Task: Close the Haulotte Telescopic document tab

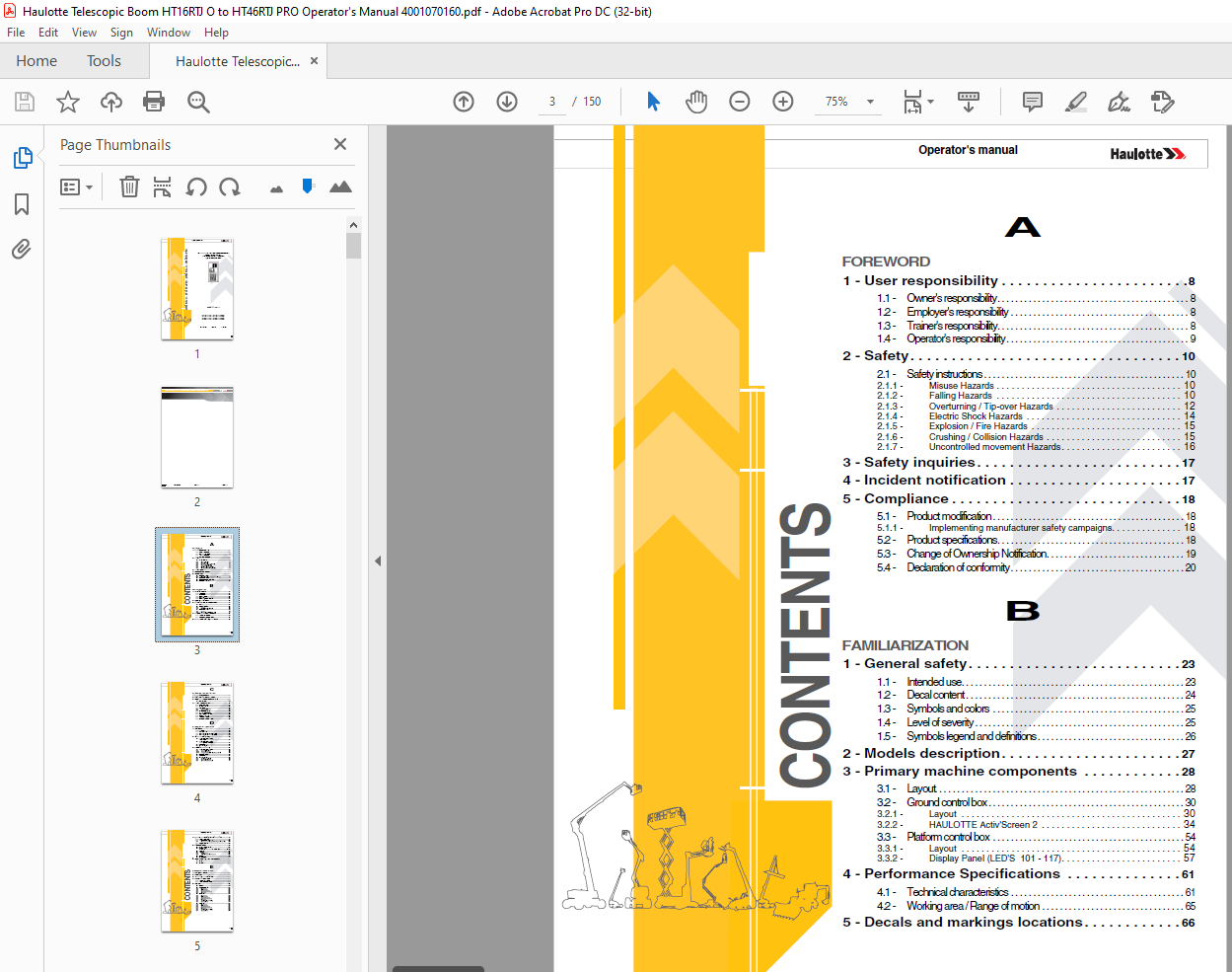Action: [x=315, y=61]
